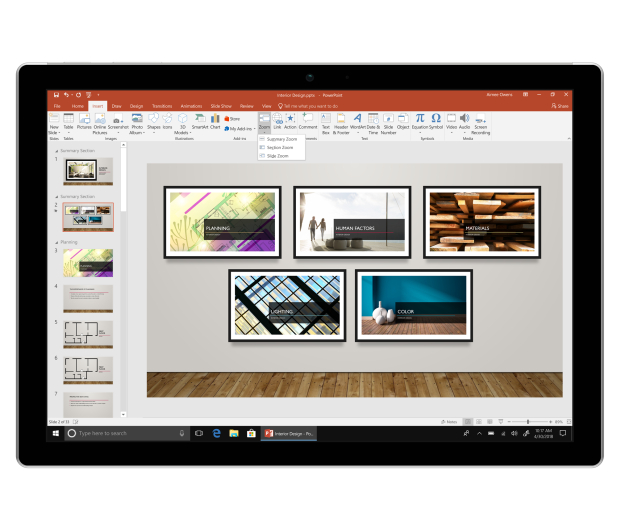
Task: Insert a Table
Action: [x=68, y=122]
